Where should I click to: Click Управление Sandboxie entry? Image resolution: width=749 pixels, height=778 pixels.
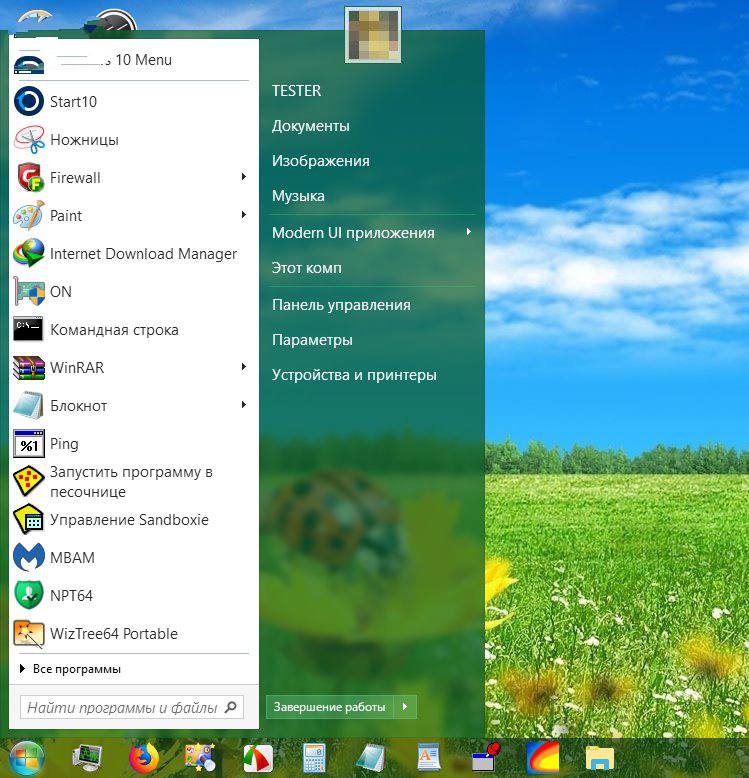pyautogui.click(x=129, y=520)
